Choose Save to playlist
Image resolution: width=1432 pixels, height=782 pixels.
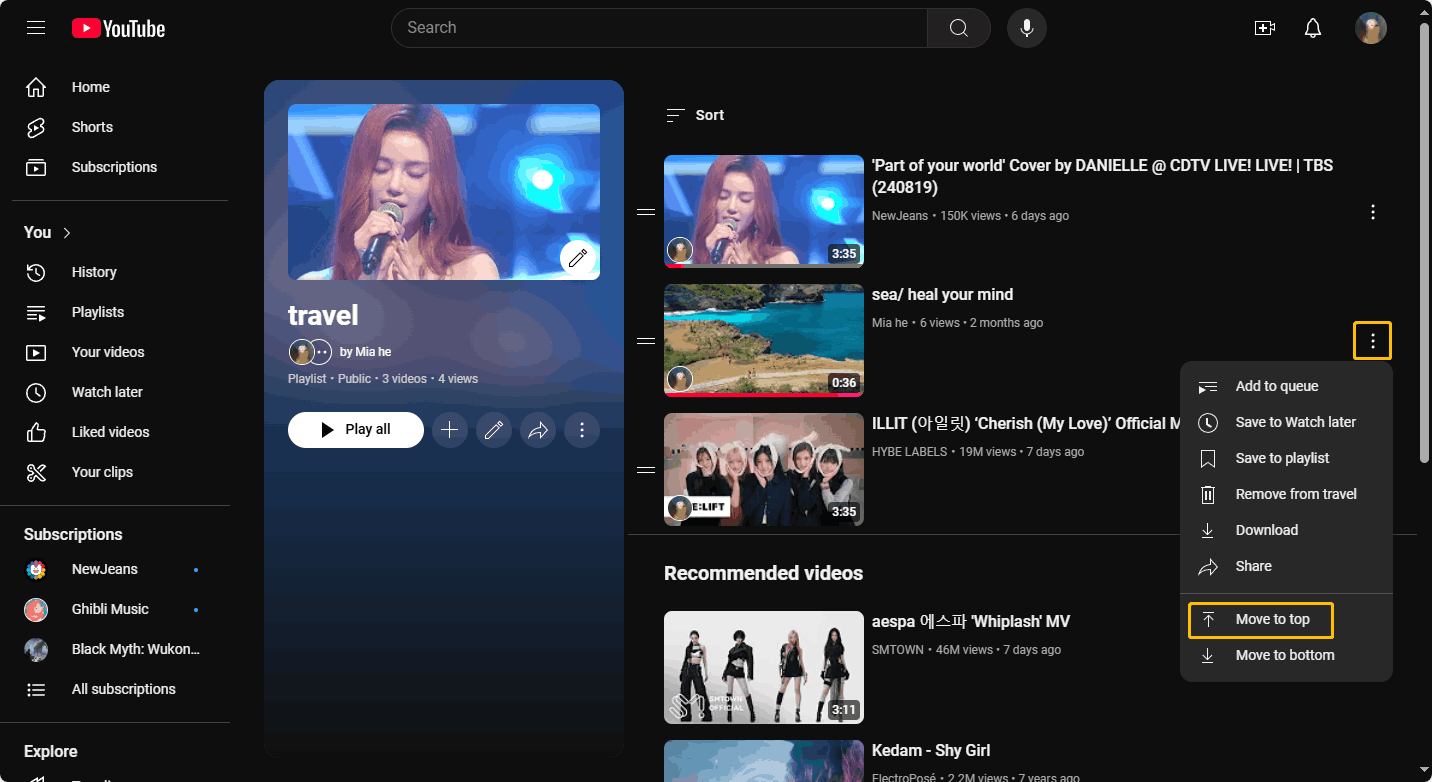pyautogui.click(x=1286, y=458)
